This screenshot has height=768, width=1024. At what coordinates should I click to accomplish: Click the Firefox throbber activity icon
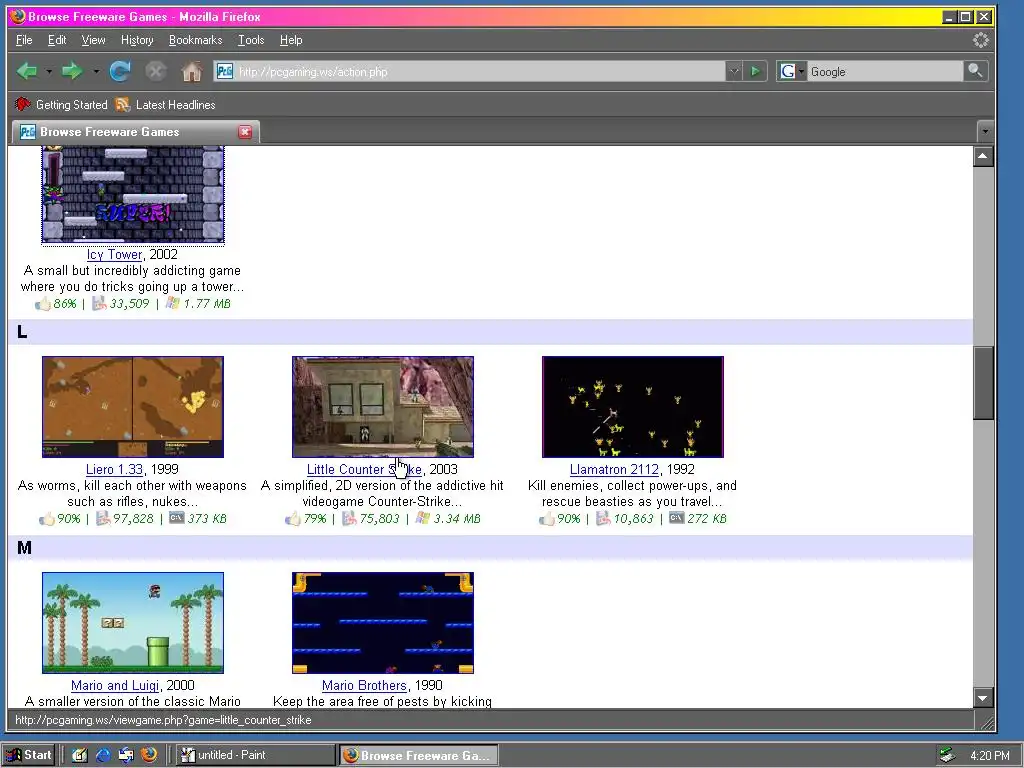981,40
